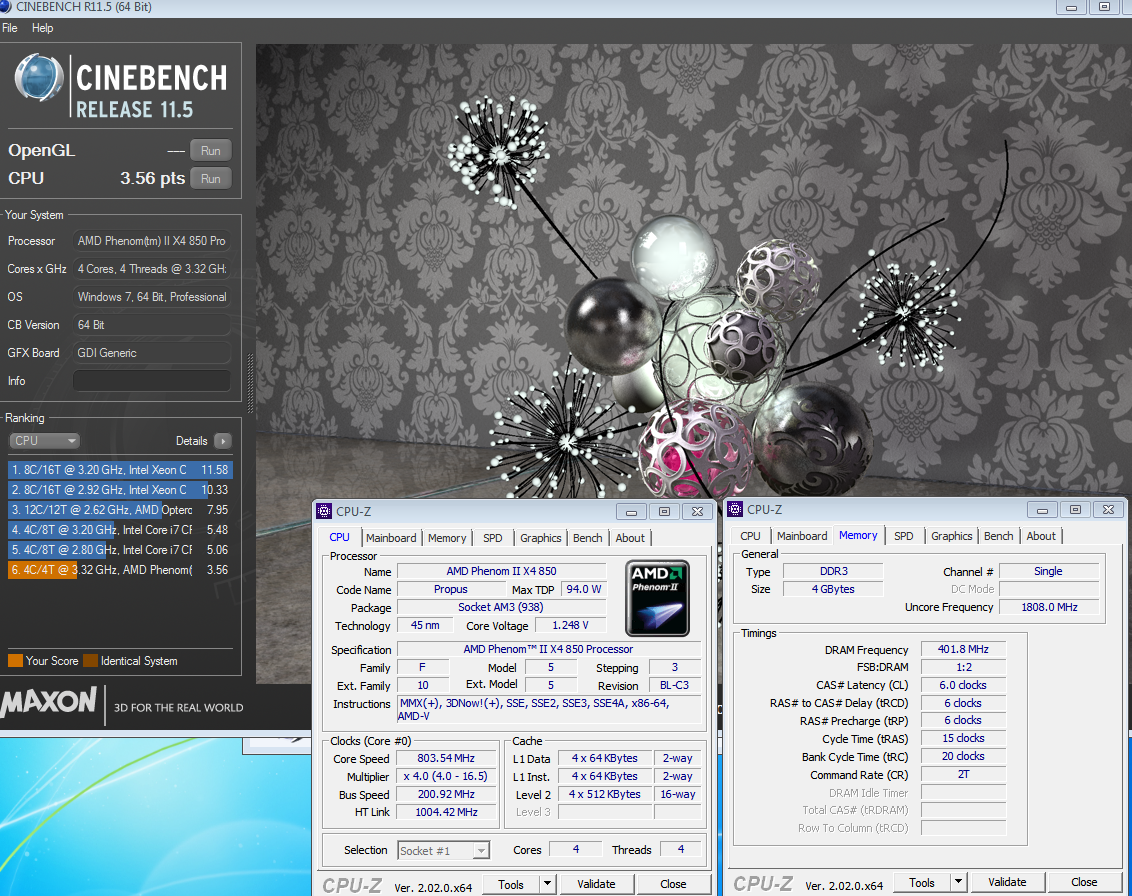The height and width of the screenshot is (896, 1132).
Task: Run the CPU benchmark
Action: coord(211,178)
